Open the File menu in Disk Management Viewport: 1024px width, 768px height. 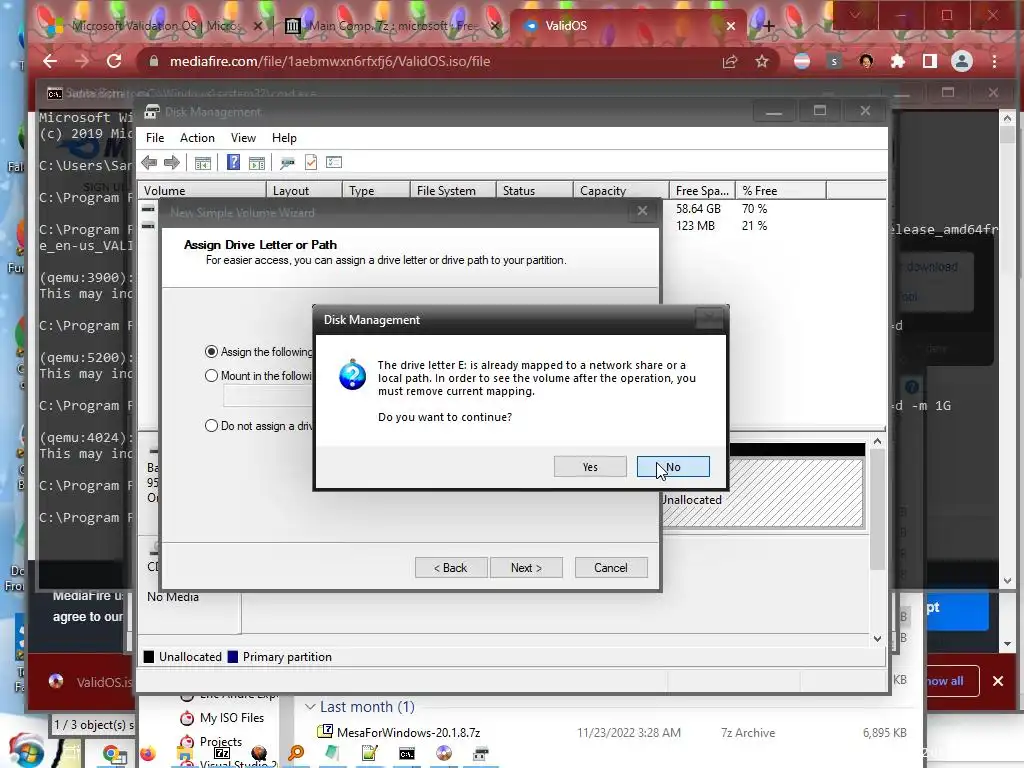155,138
